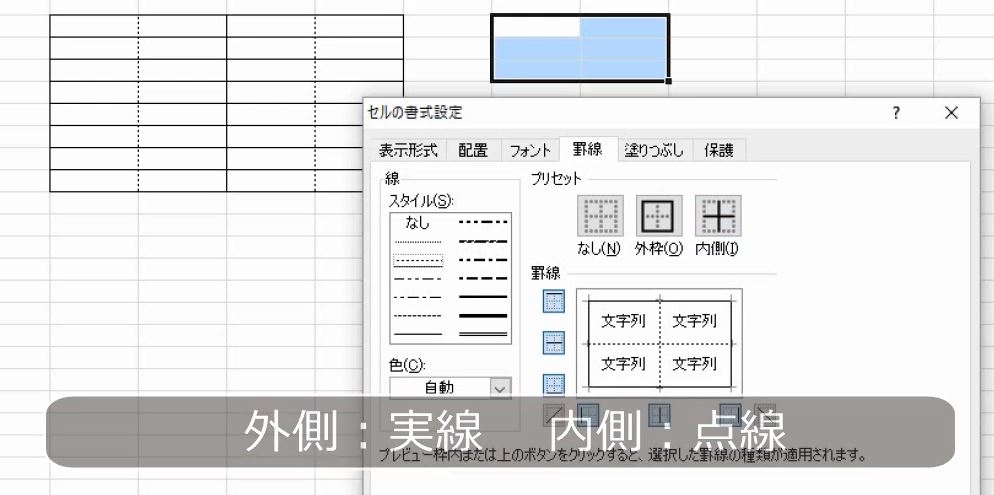Toggle the left border button
This screenshot has width=994, height=495.
(588, 415)
